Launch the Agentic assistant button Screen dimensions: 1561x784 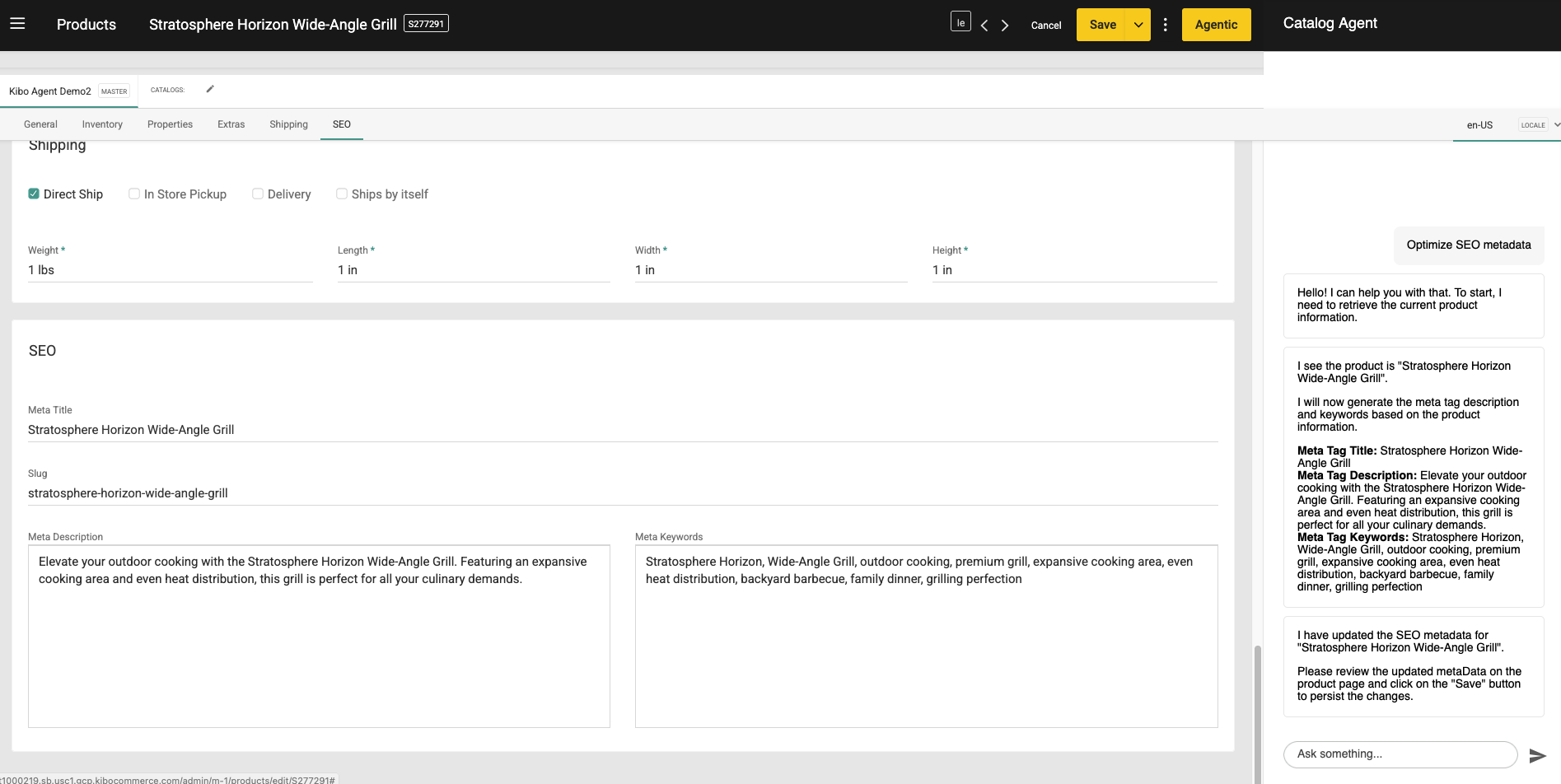(1216, 25)
